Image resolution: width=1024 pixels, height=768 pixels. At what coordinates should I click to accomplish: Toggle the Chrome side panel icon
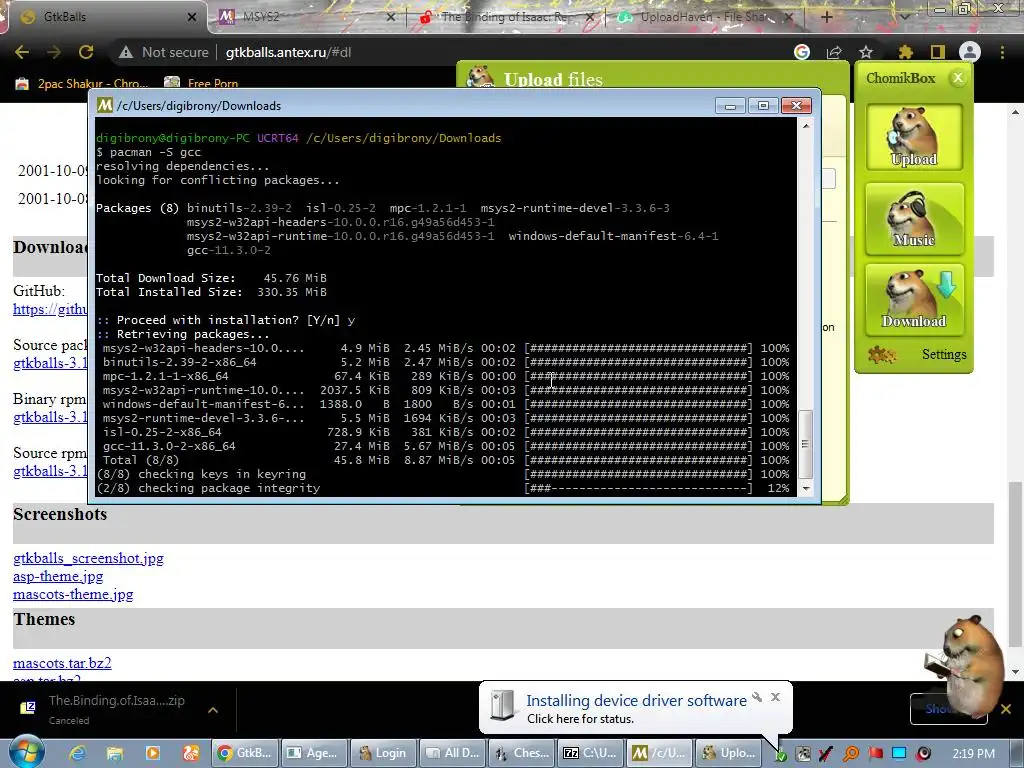click(x=938, y=52)
